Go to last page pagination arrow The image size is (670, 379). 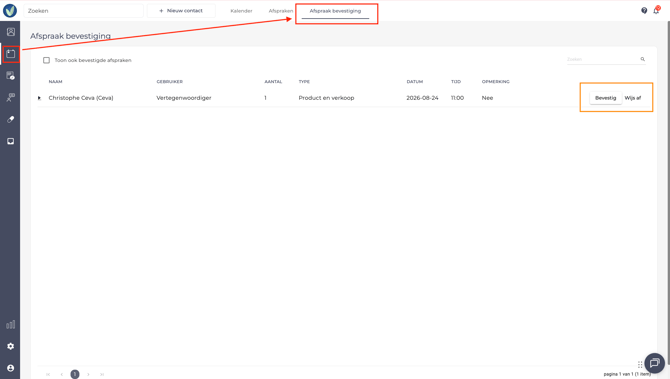pos(102,374)
